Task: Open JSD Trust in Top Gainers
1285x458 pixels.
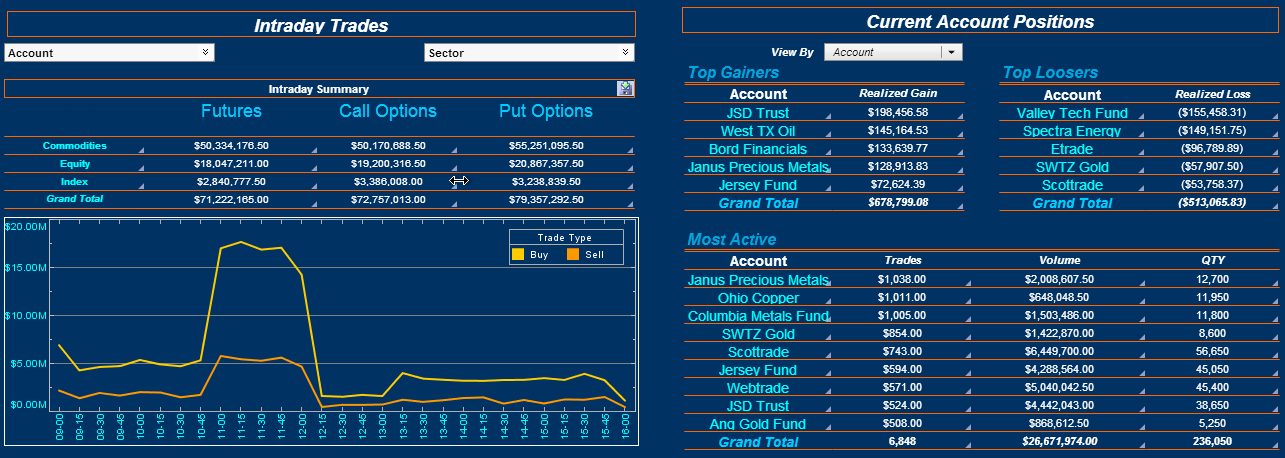Action: click(x=758, y=113)
